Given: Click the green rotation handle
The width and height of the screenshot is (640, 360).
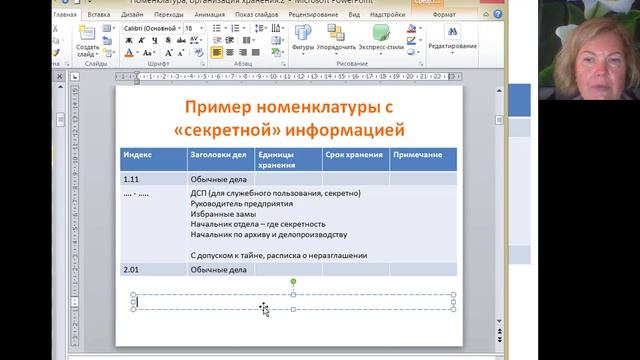Looking at the screenshot, I should (x=293, y=281).
